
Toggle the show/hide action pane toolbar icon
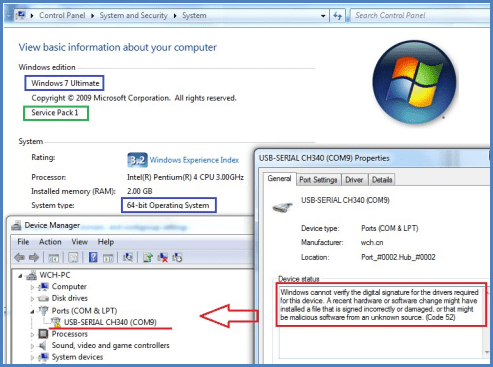pos(108,258)
